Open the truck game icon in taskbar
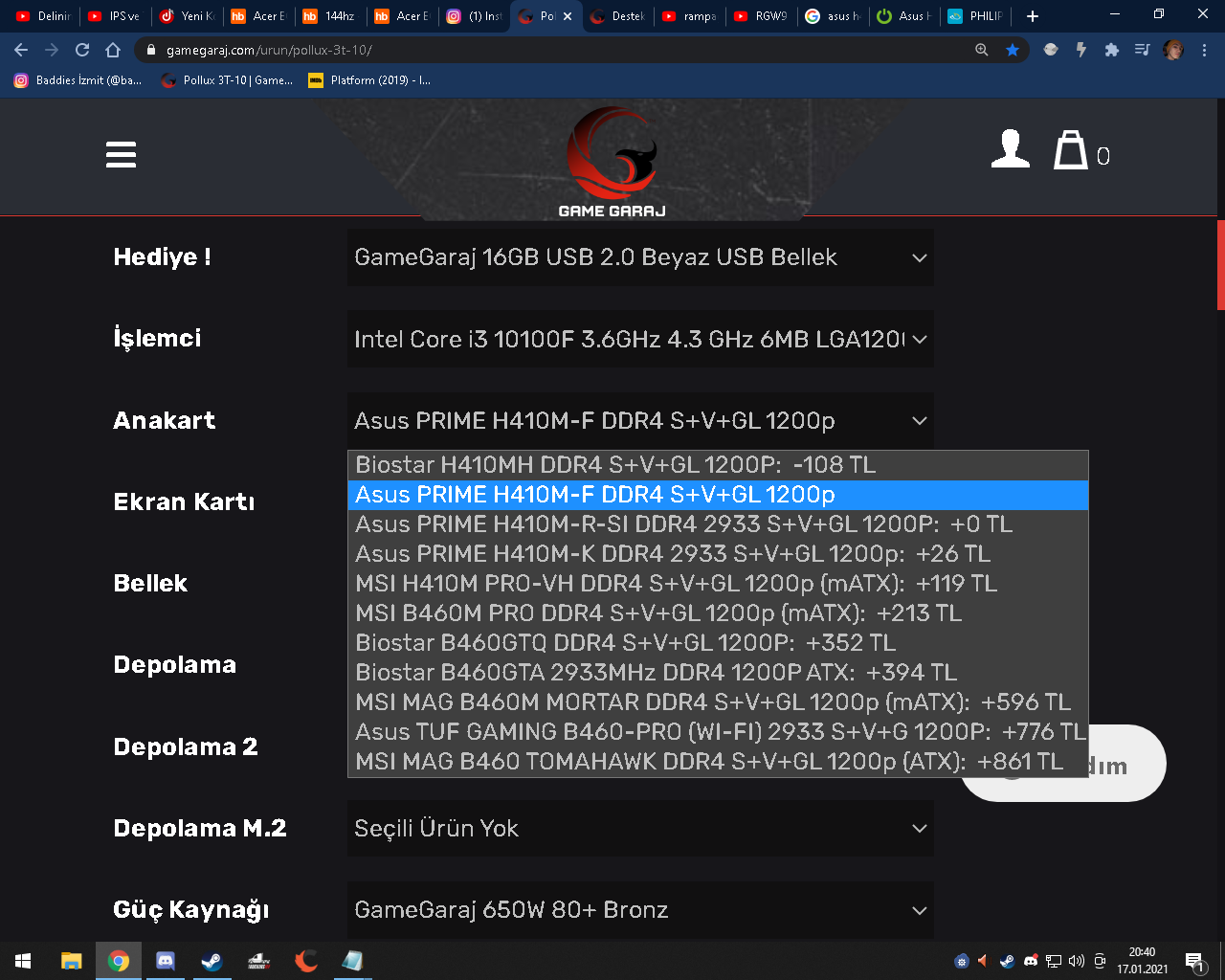1225x980 pixels. click(x=259, y=961)
